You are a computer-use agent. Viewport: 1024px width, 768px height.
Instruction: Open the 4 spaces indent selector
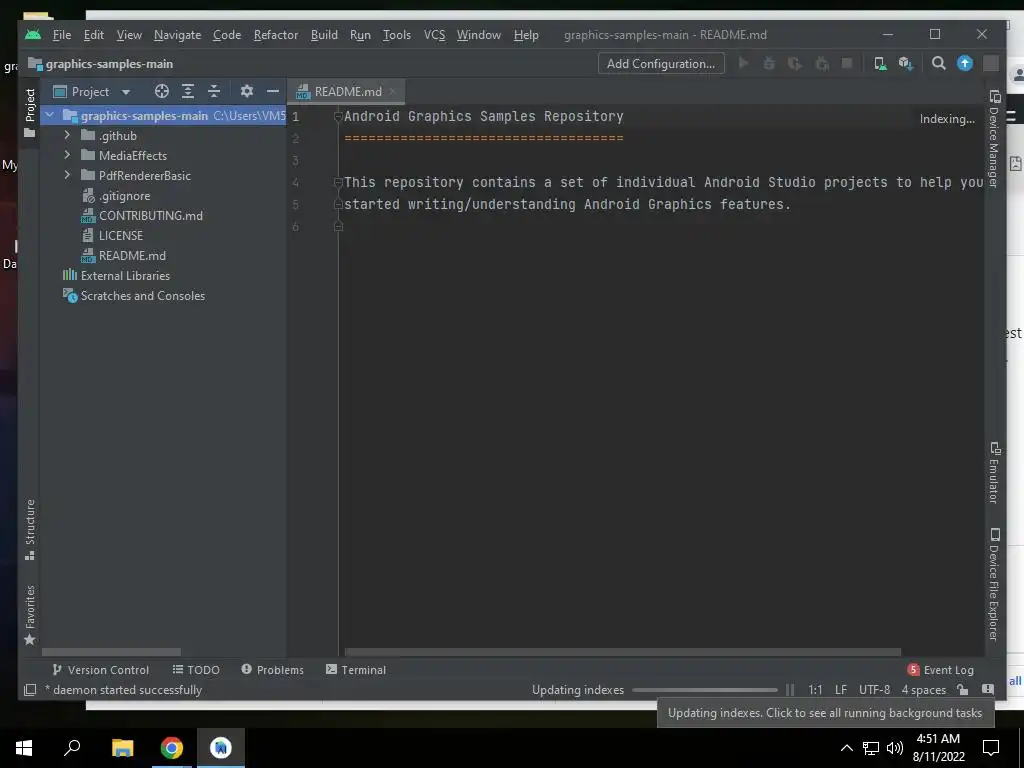[924, 690]
